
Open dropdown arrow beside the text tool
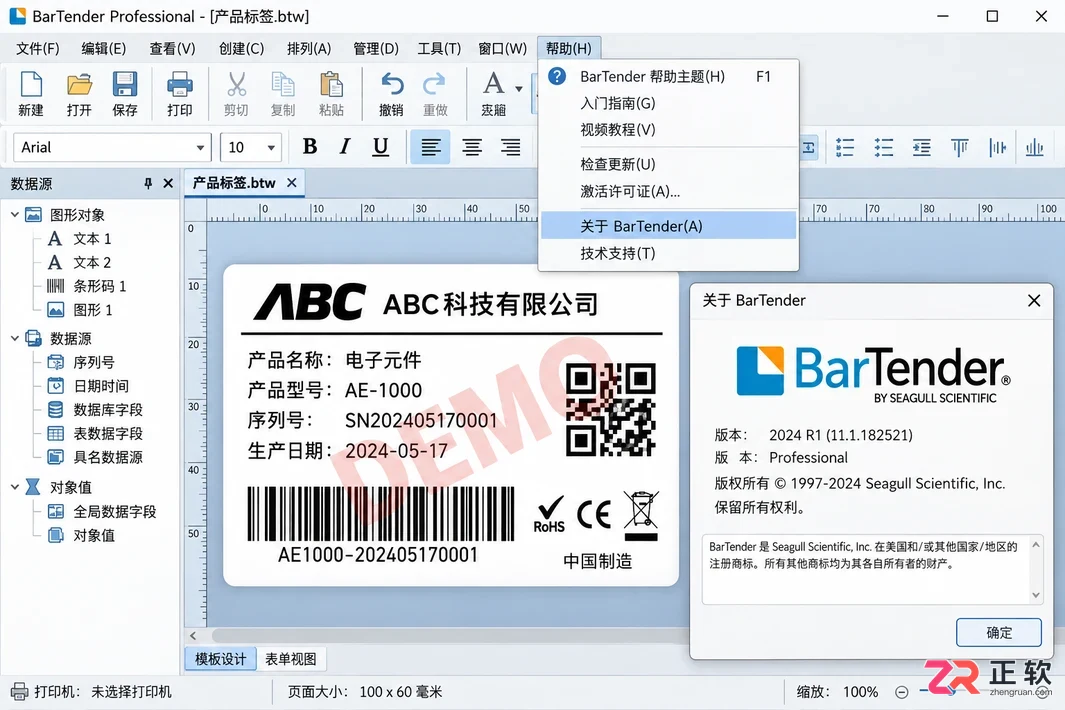pyautogui.click(x=519, y=88)
